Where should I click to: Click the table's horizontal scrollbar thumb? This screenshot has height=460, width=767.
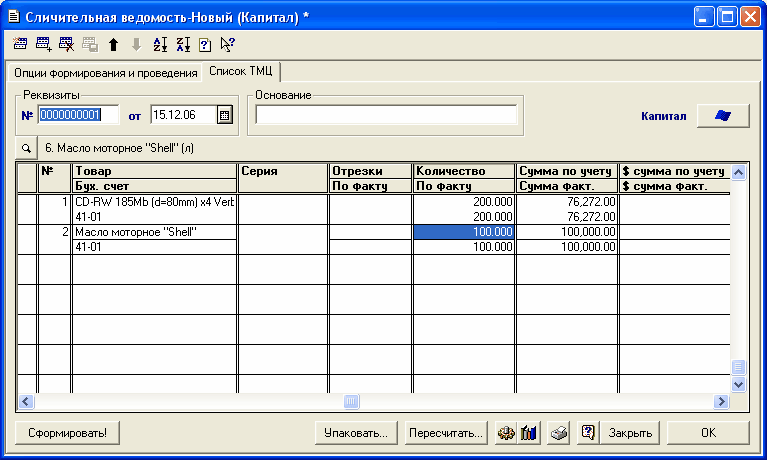(x=351, y=401)
